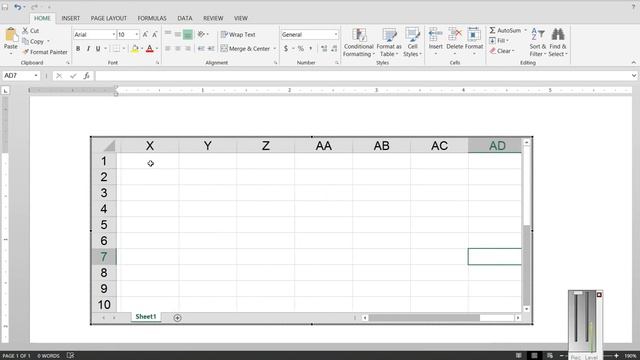Viewport: 640px width, 360px height.
Task: Activate the Format Painter brush
Action: tap(45, 52)
